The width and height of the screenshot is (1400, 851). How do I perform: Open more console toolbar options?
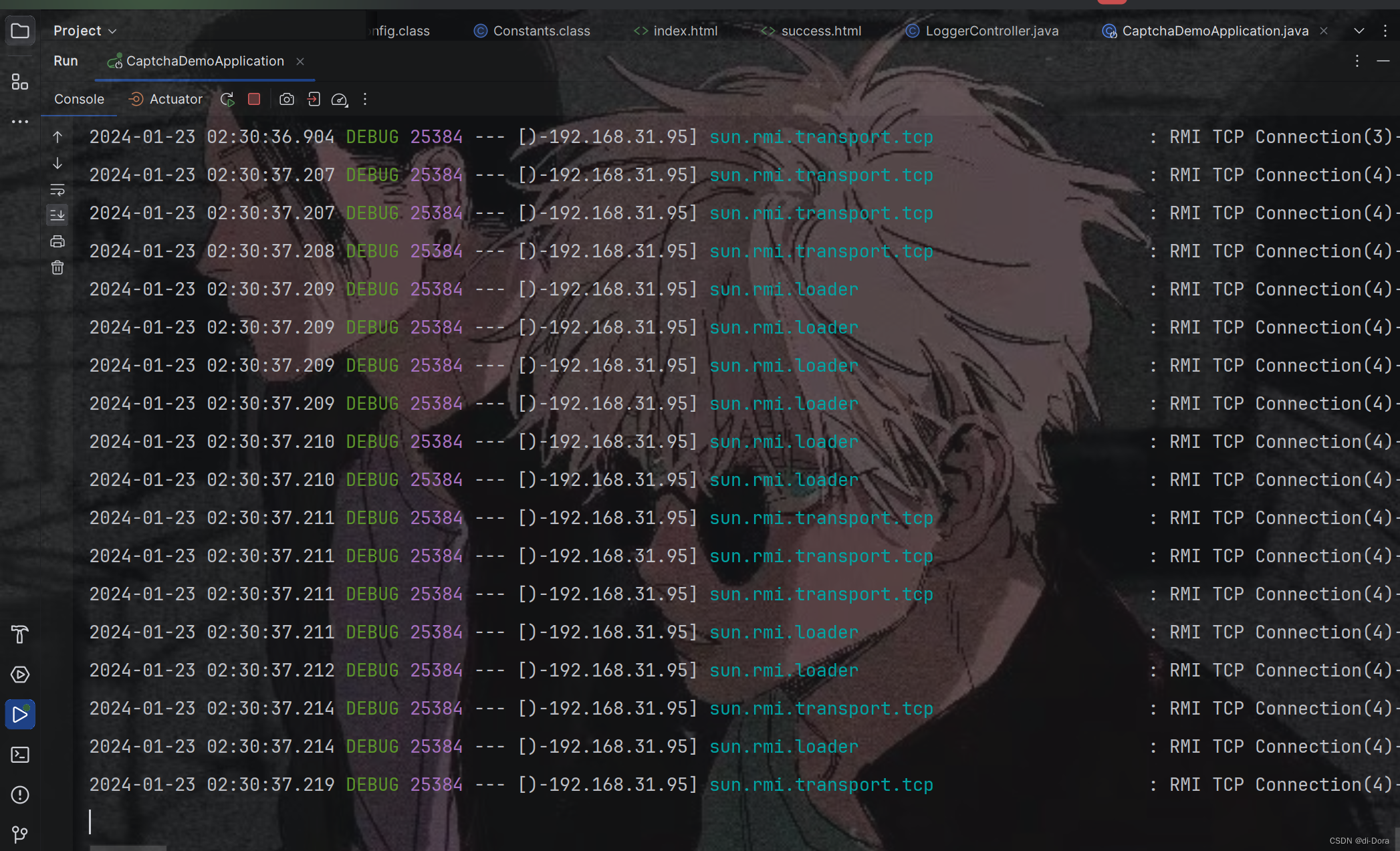click(365, 100)
